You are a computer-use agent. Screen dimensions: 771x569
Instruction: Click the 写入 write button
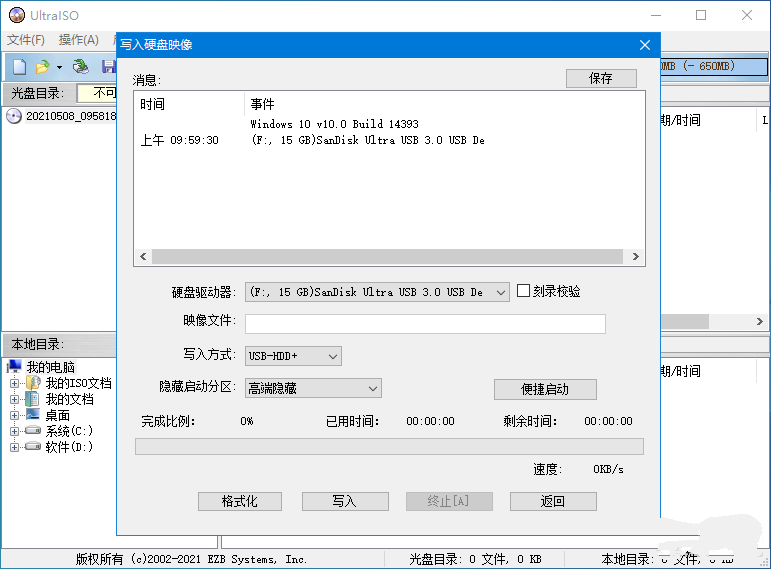[344, 501]
